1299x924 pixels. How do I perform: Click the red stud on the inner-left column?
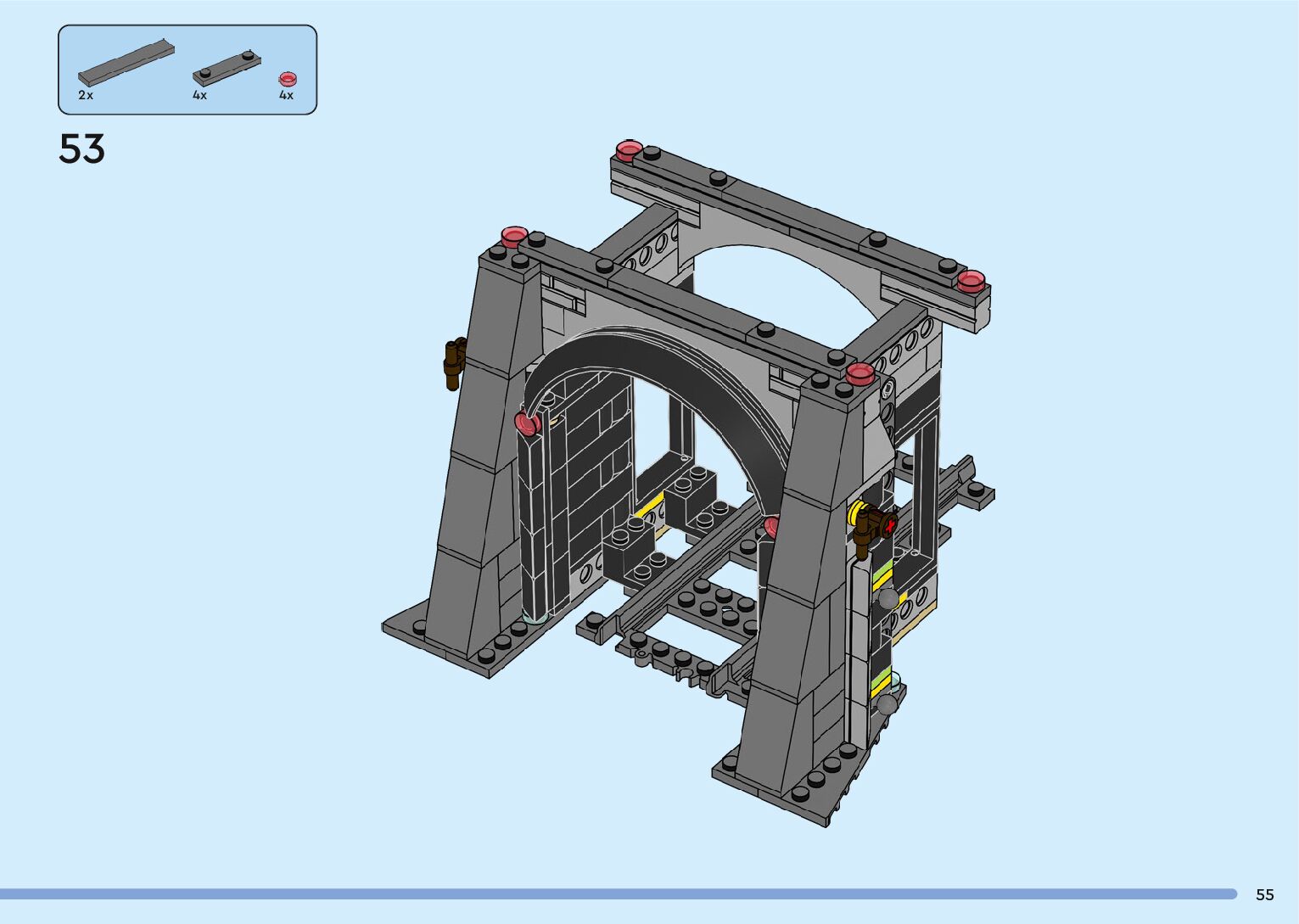(527, 422)
